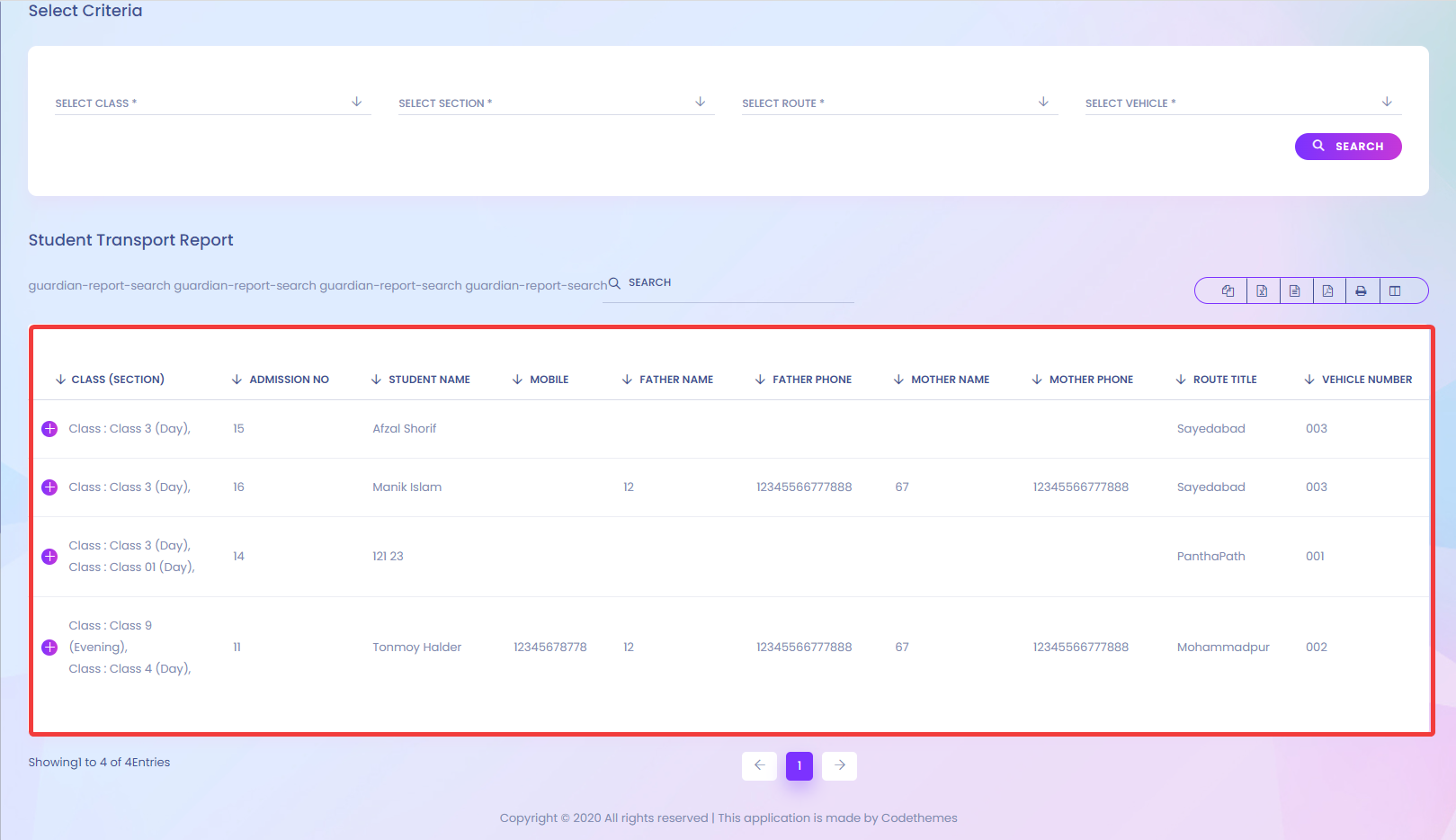Export report to Excel file
This screenshot has width=1456, height=840.
tap(1263, 290)
